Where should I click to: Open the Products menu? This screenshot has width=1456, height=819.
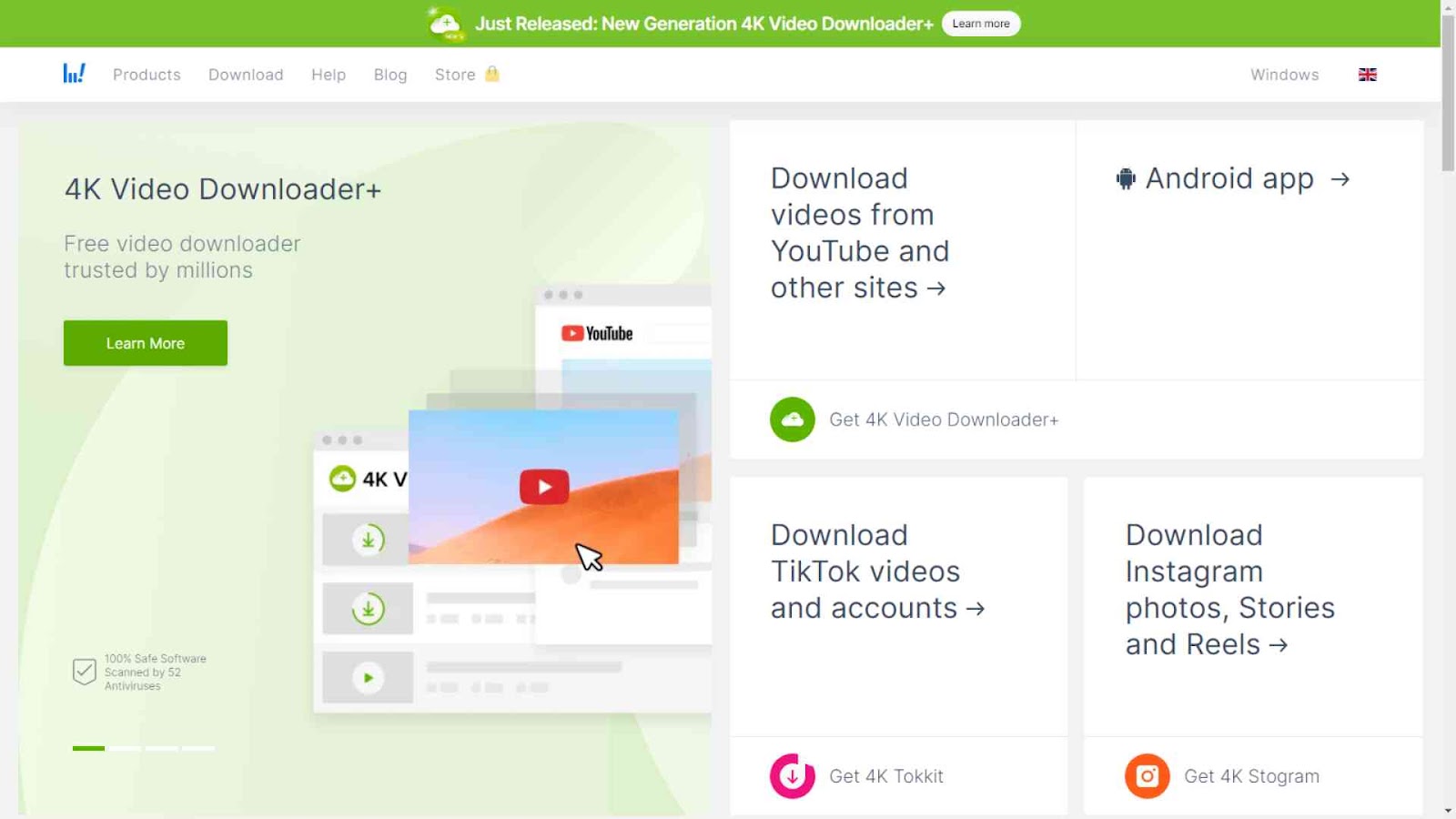pyautogui.click(x=147, y=75)
